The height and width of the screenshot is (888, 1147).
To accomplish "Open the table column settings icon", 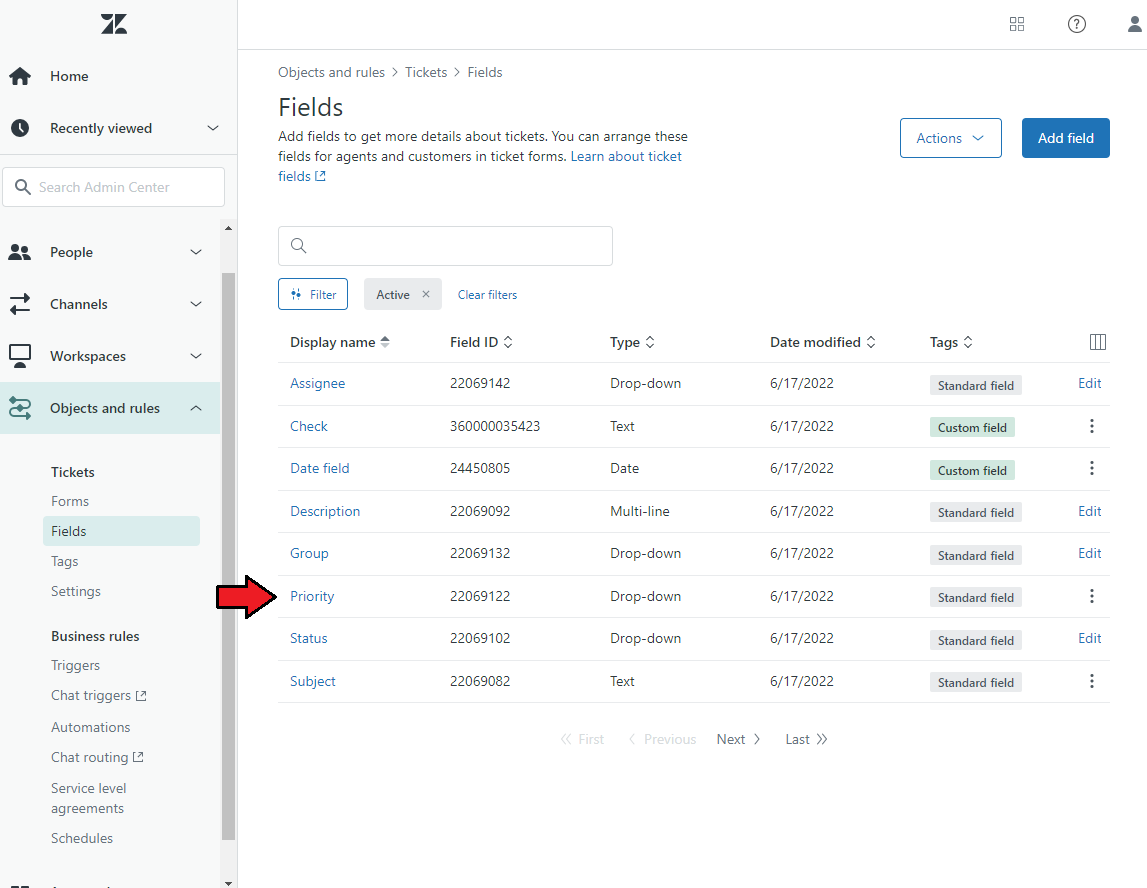I will click(1098, 342).
